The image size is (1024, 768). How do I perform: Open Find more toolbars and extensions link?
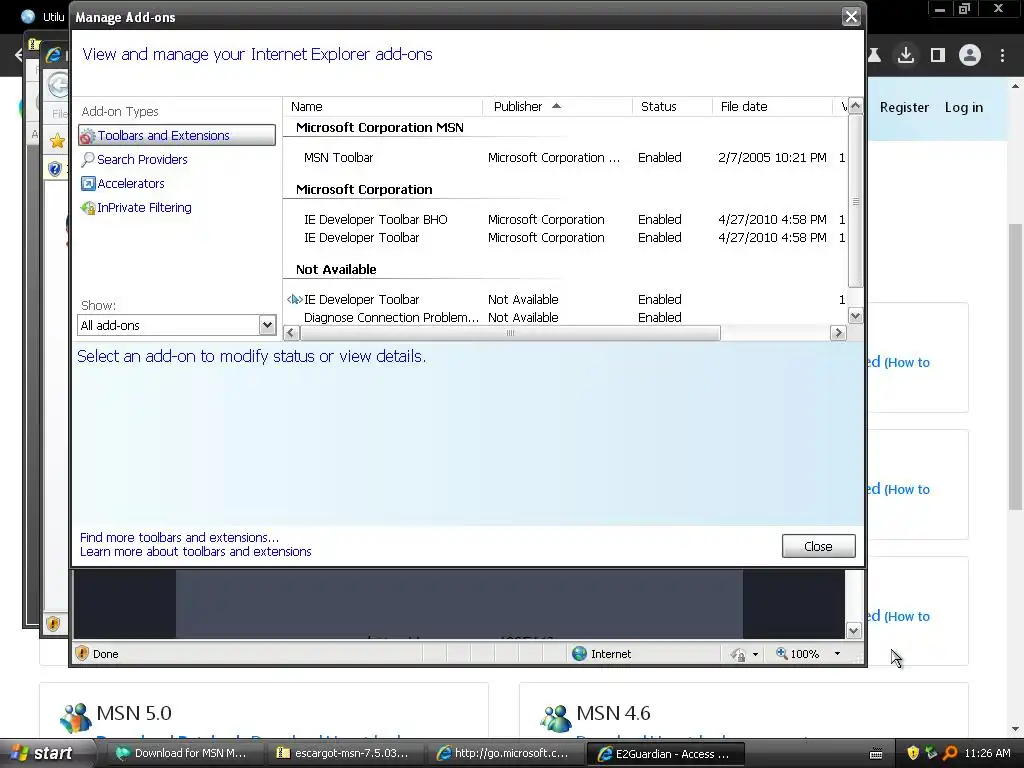(179, 537)
